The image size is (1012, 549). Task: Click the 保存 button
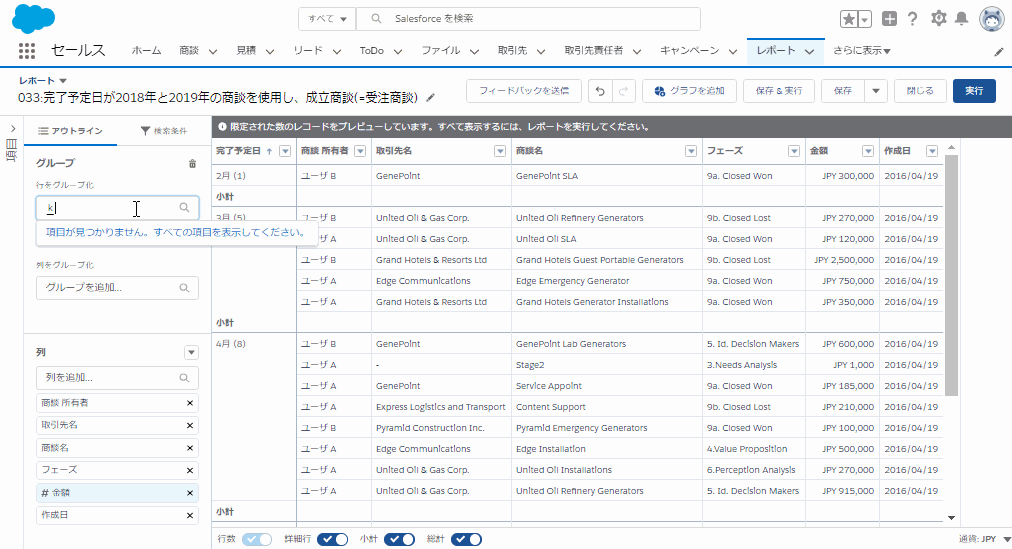[x=843, y=91]
